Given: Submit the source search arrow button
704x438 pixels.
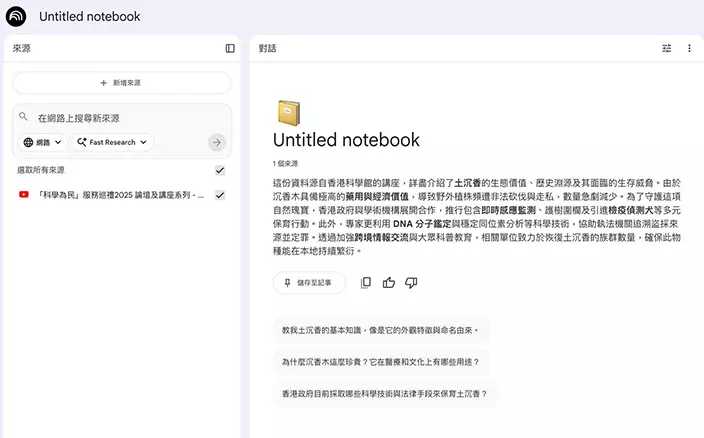Looking at the screenshot, I should (x=217, y=142).
